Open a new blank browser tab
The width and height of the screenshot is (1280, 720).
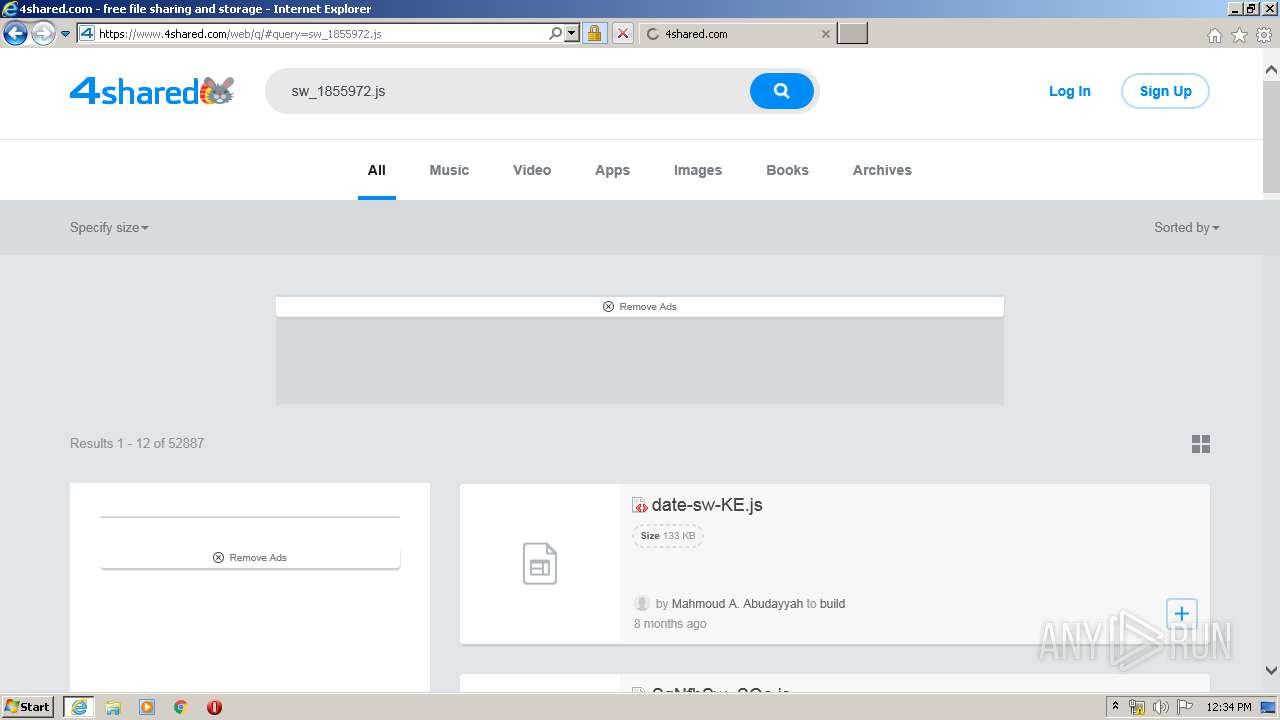pos(852,34)
